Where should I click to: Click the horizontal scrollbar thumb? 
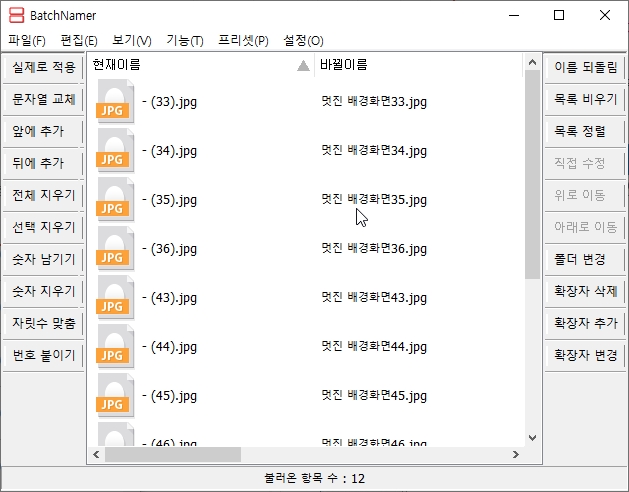(173, 454)
